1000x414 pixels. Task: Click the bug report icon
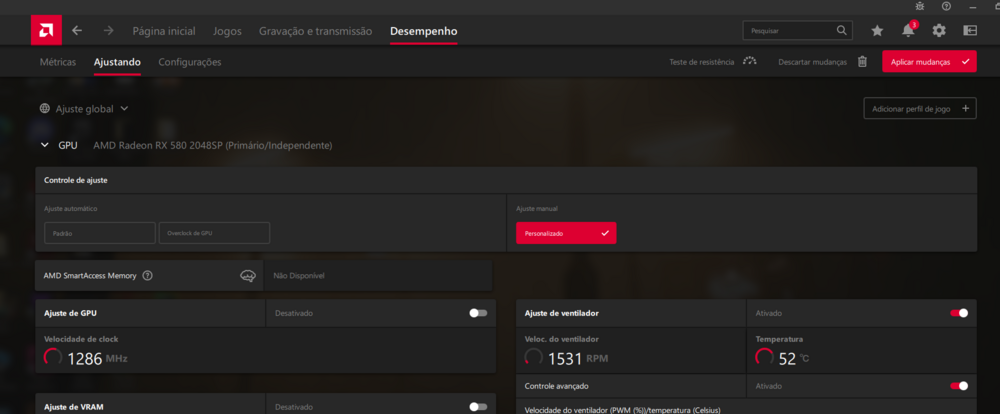coord(919,6)
